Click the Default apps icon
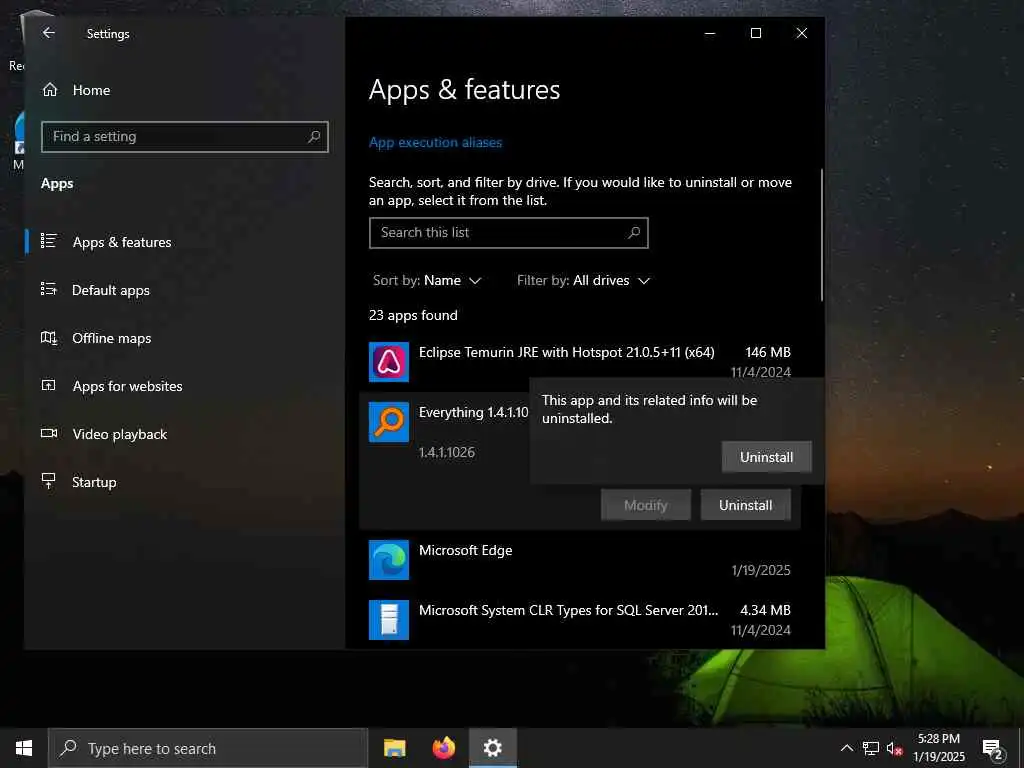The image size is (1024, 768). [49, 289]
